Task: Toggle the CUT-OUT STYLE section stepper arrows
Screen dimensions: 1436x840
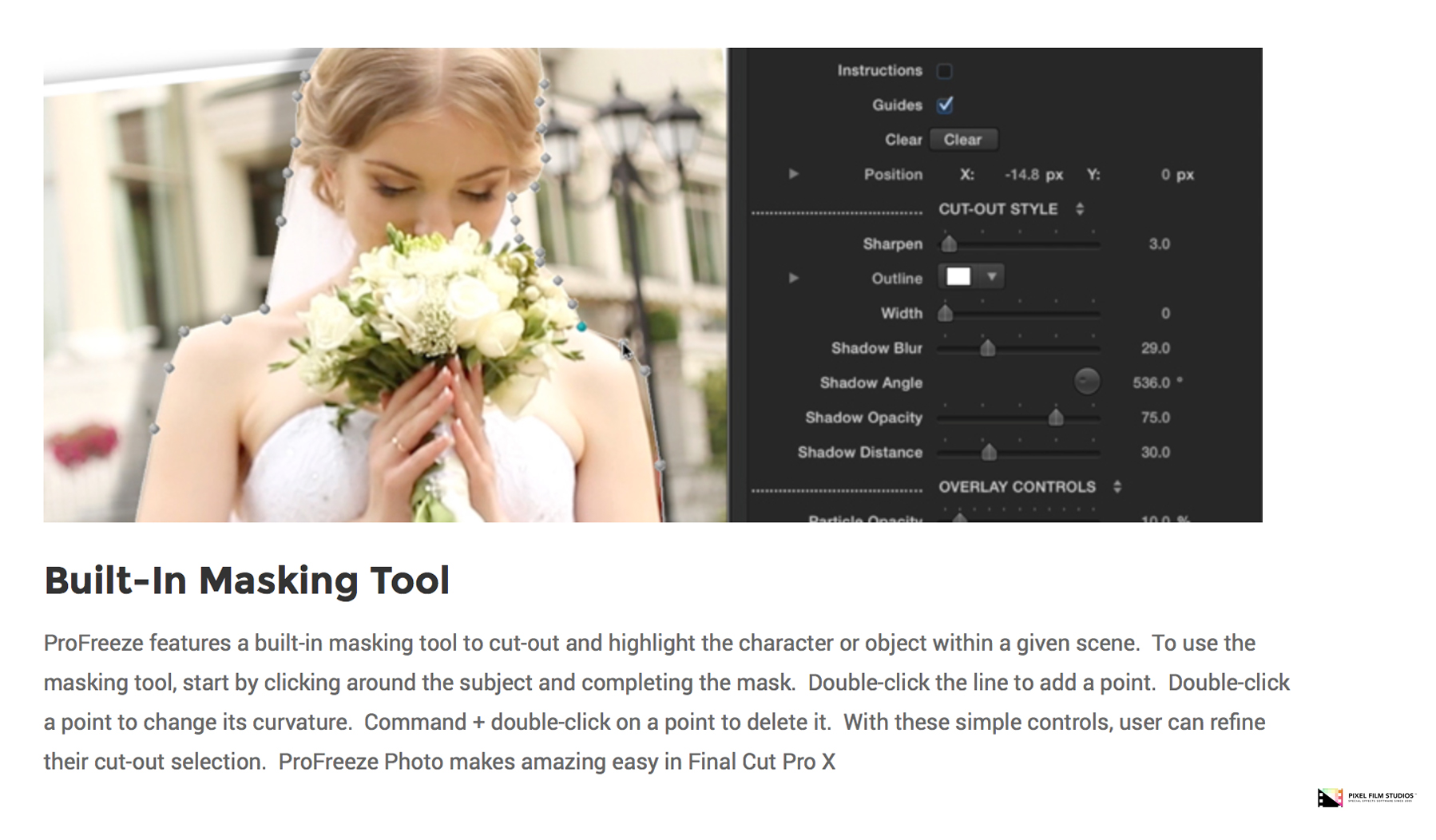Action: click(x=1080, y=209)
